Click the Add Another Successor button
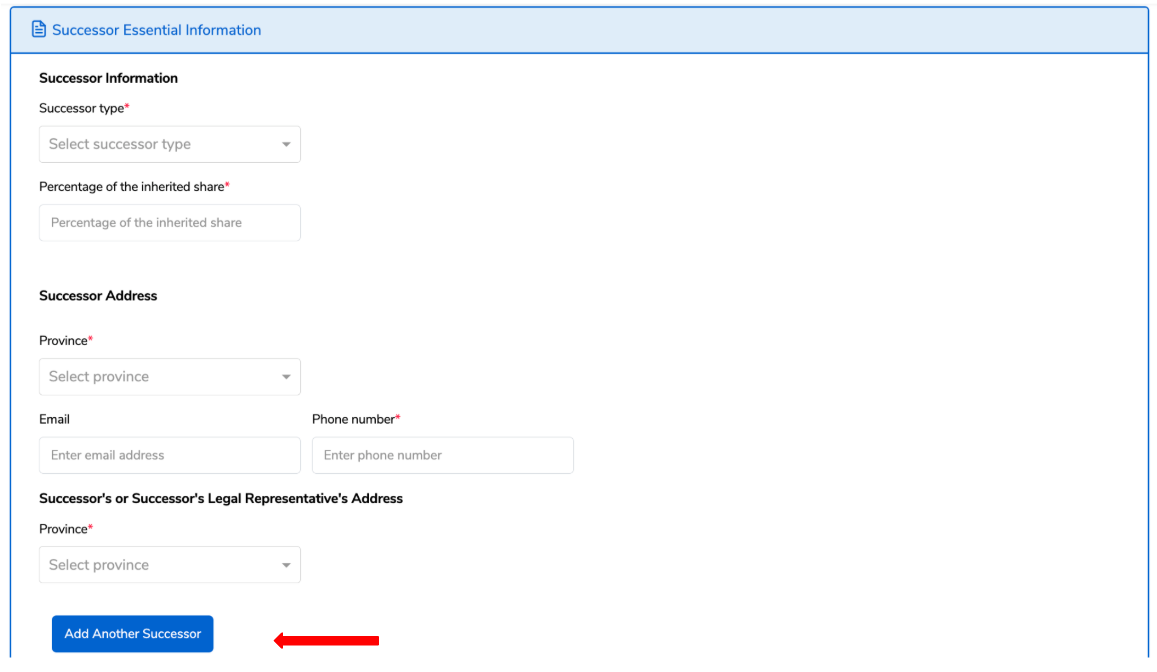Screen dimensions: 1157x672 click(133, 634)
